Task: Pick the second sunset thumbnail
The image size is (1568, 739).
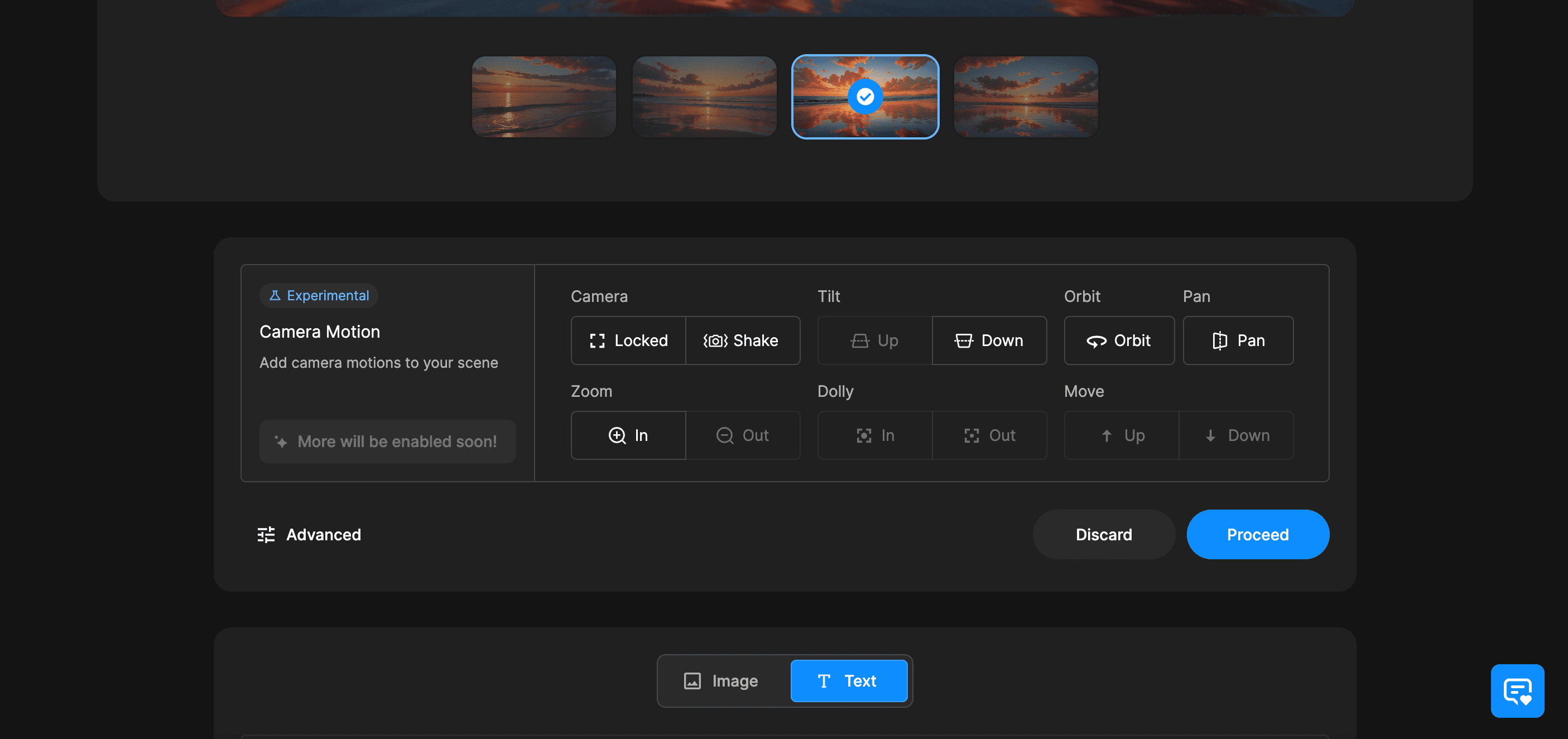Action: pyautogui.click(x=704, y=96)
